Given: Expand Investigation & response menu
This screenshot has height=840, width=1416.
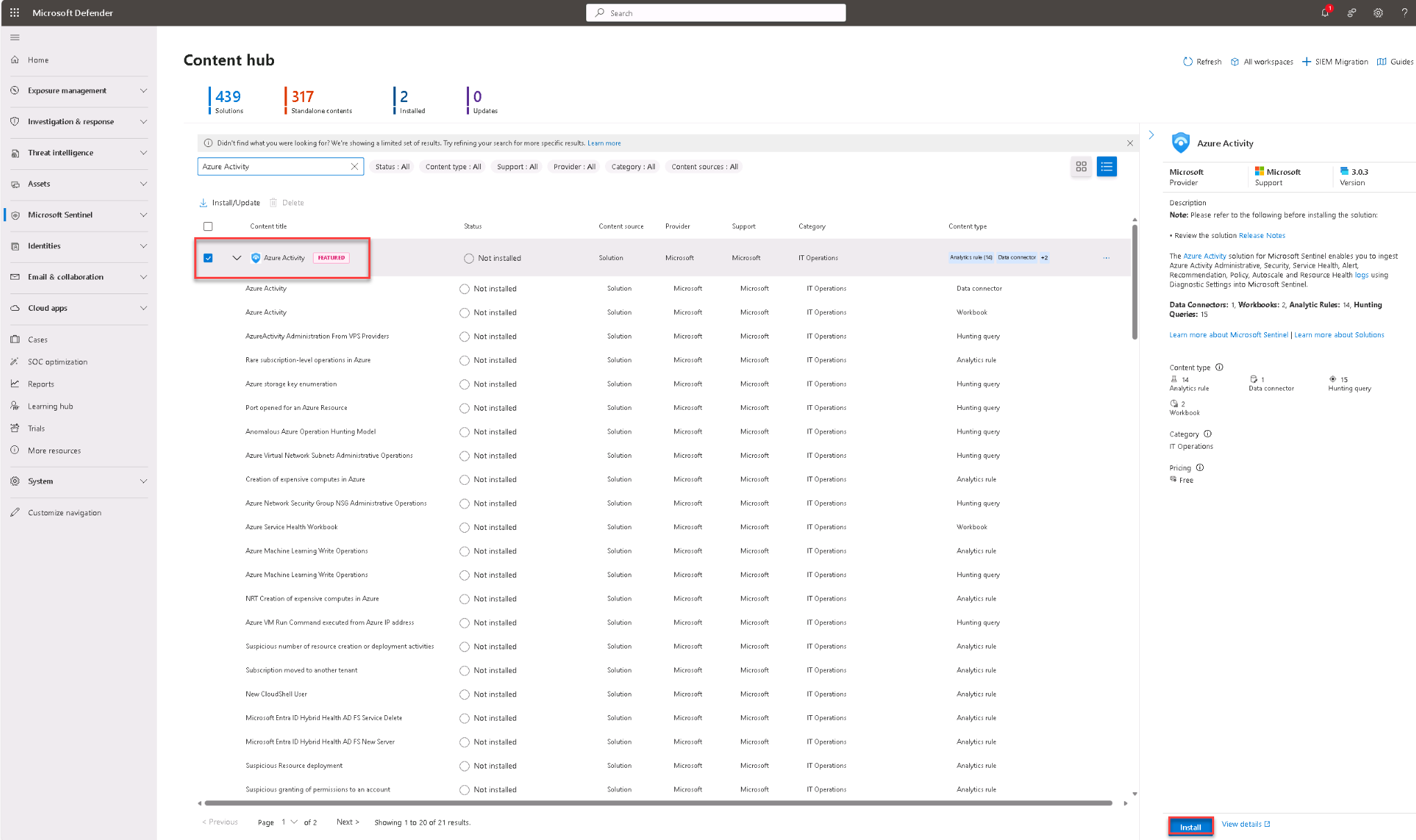Looking at the screenshot, I should click(78, 122).
